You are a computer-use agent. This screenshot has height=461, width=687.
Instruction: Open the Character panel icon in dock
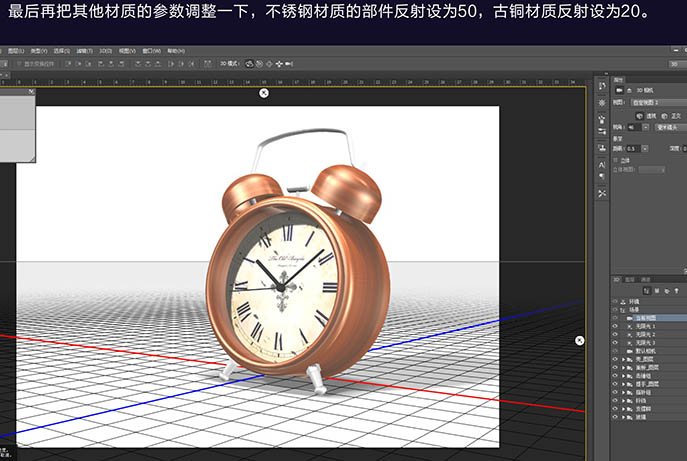click(602, 165)
